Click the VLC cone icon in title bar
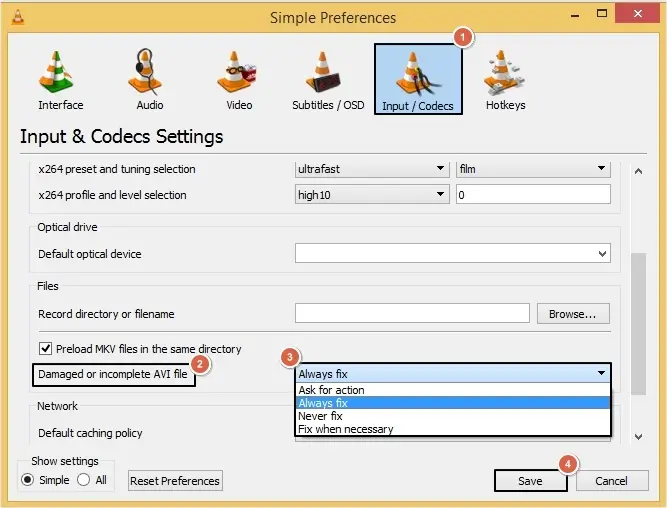The height and width of the screenshot is (508, 667). (x=17, y=17)
